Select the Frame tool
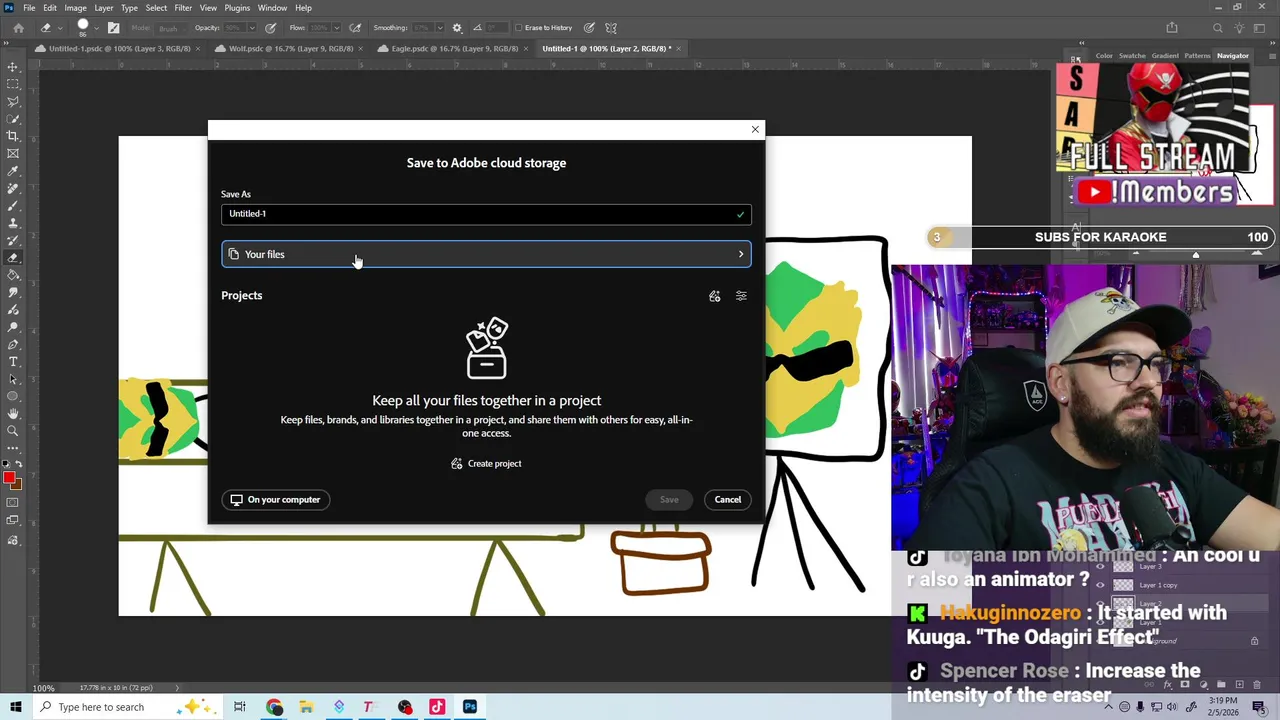 click(13, 153)
